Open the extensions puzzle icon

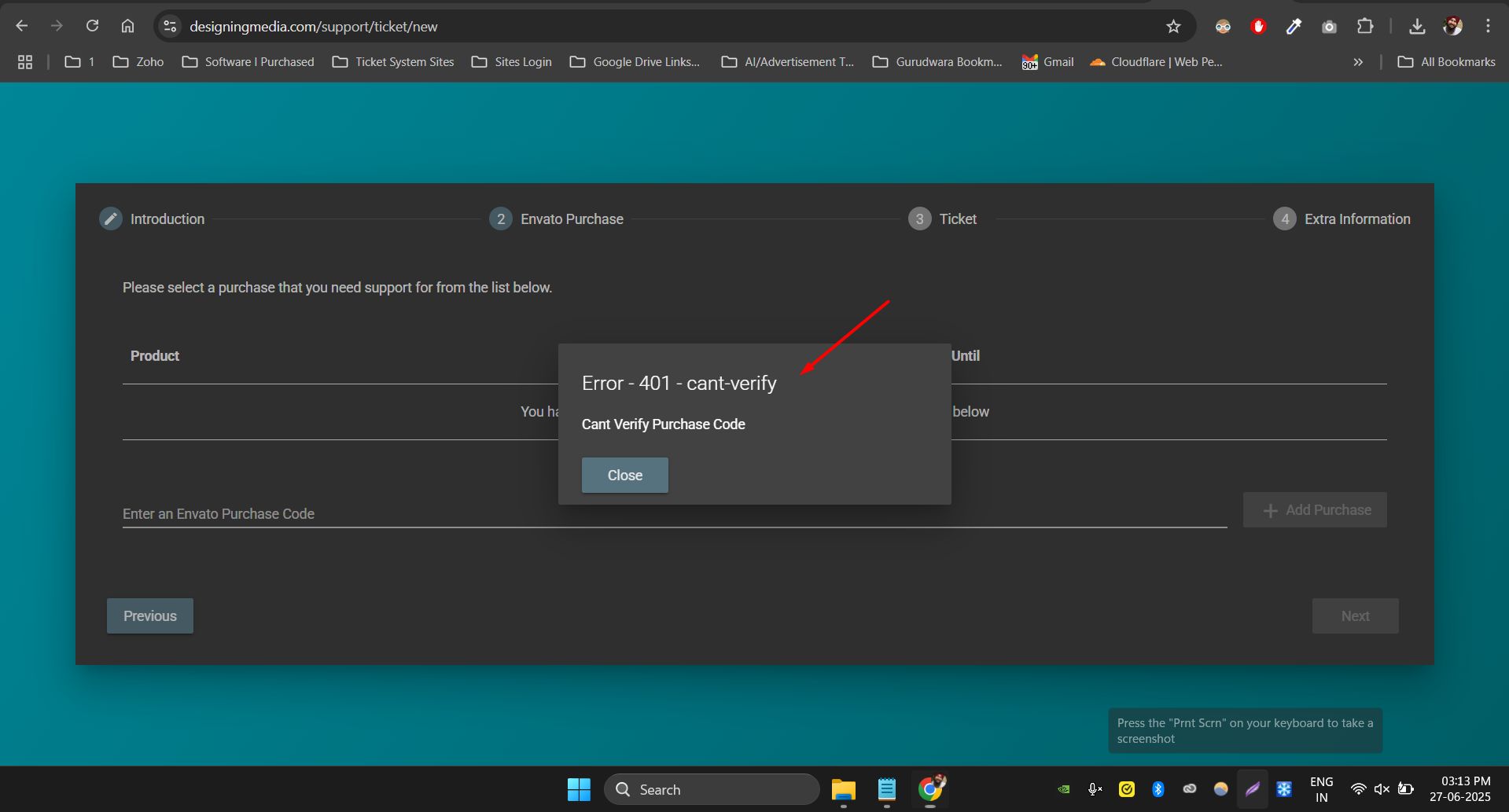click(x=1365, y=26)
